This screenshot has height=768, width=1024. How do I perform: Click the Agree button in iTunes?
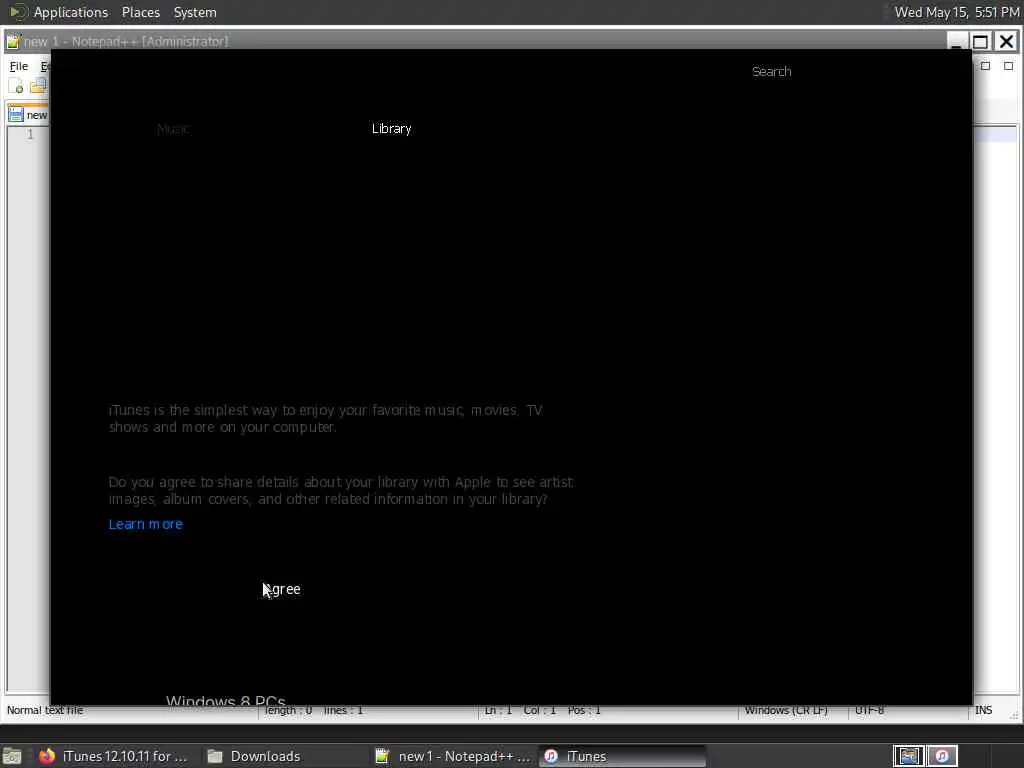pos(281,589)
